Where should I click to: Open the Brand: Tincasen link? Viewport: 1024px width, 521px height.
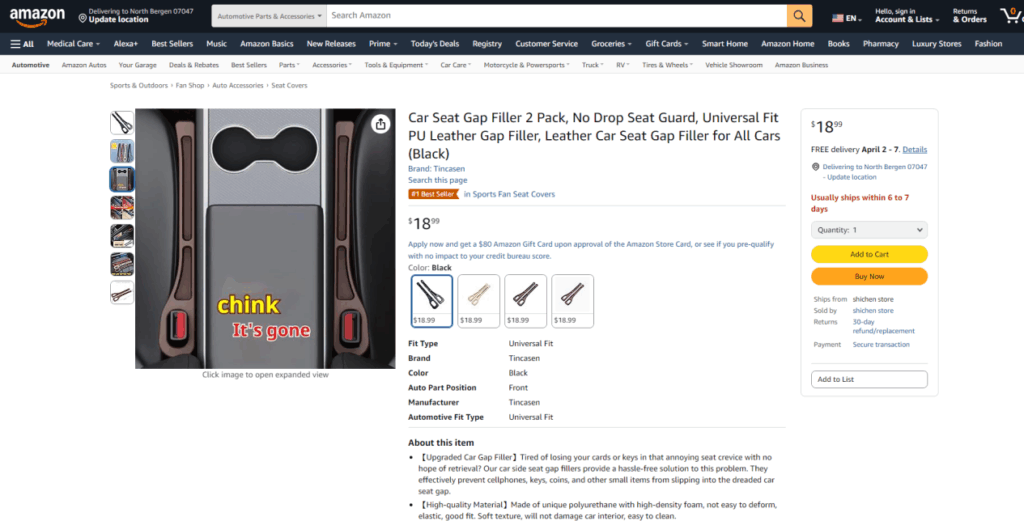(436, 168)
